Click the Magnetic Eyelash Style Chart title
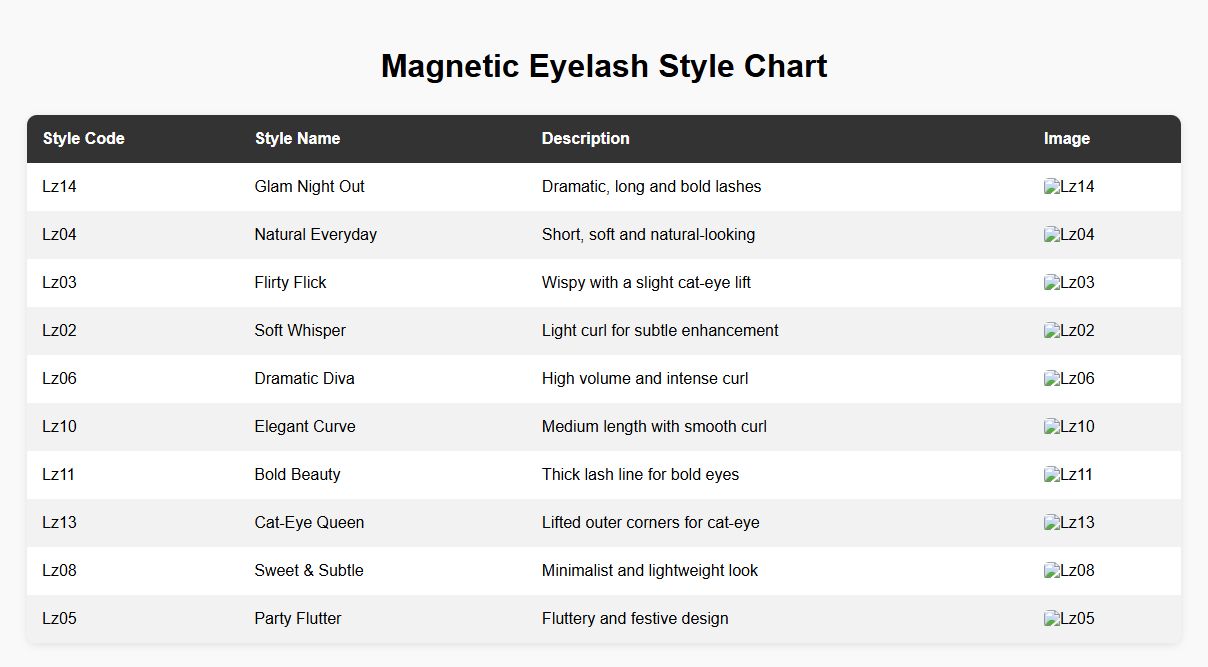This screenshot has width=1208, height=667. click(x=604, y=66)
